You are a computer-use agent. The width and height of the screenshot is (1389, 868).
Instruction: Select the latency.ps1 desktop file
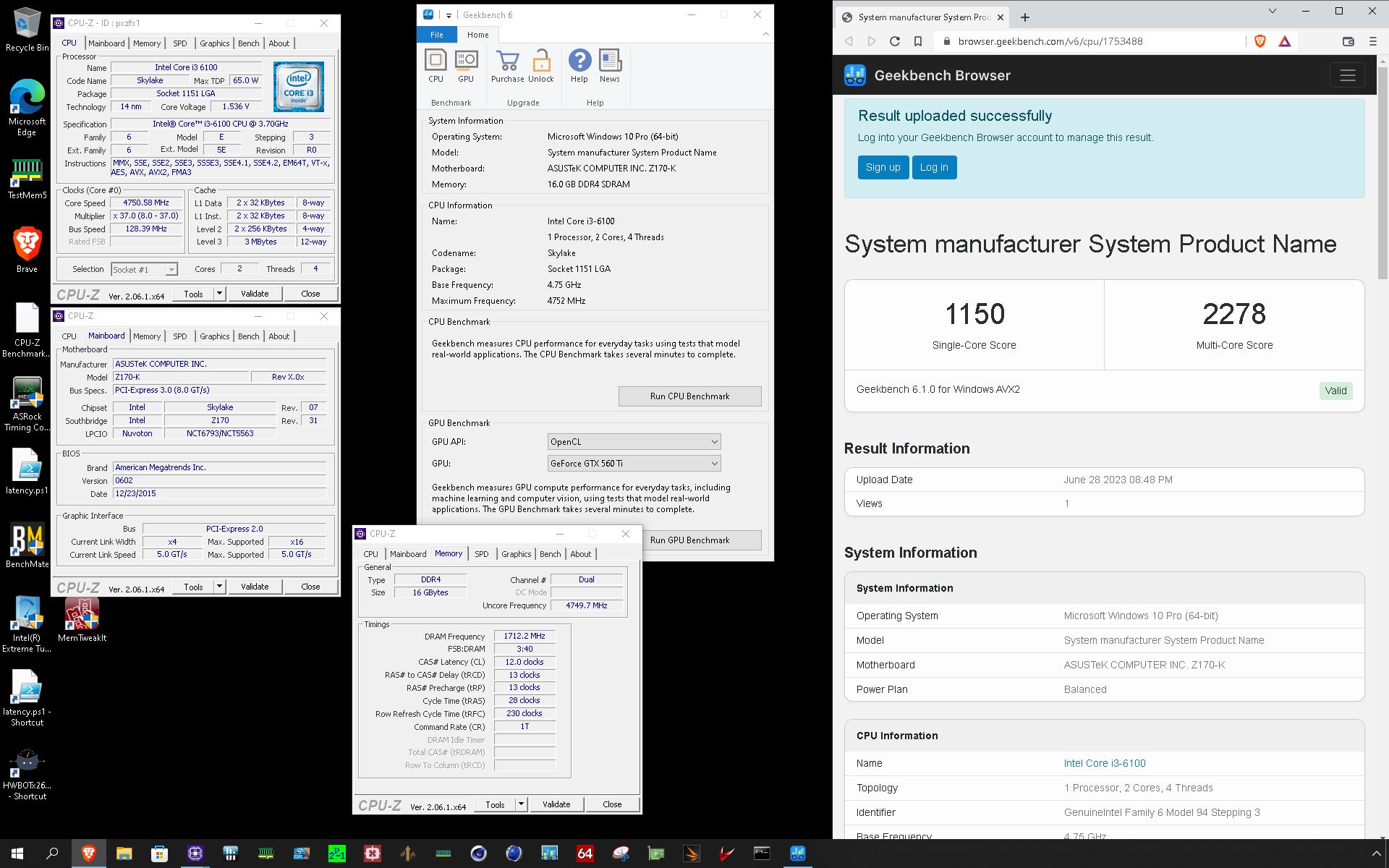(x=27, y=472)
